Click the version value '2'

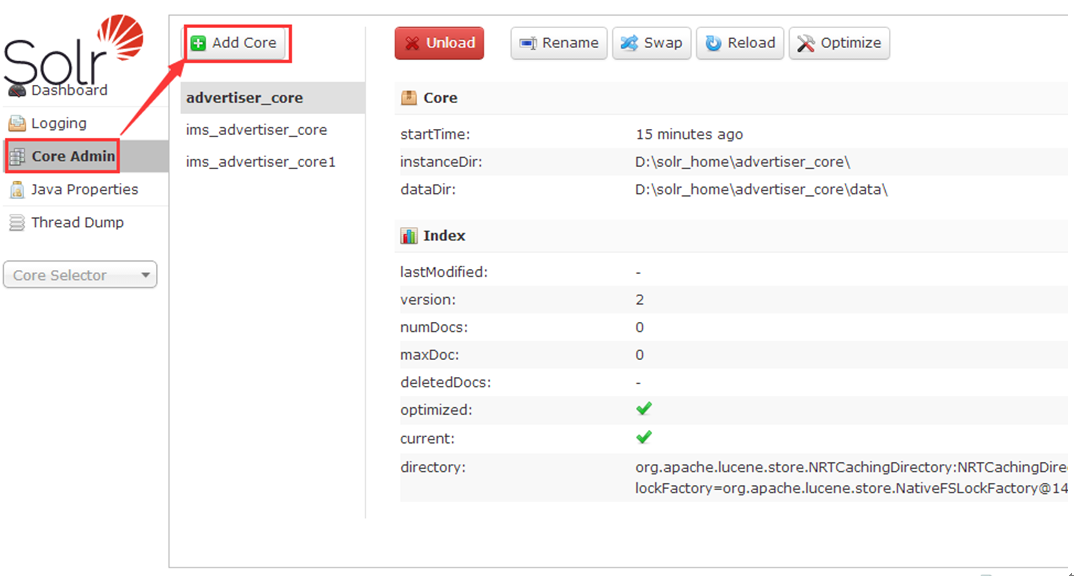pyautogui.click(x=640, y=300)
